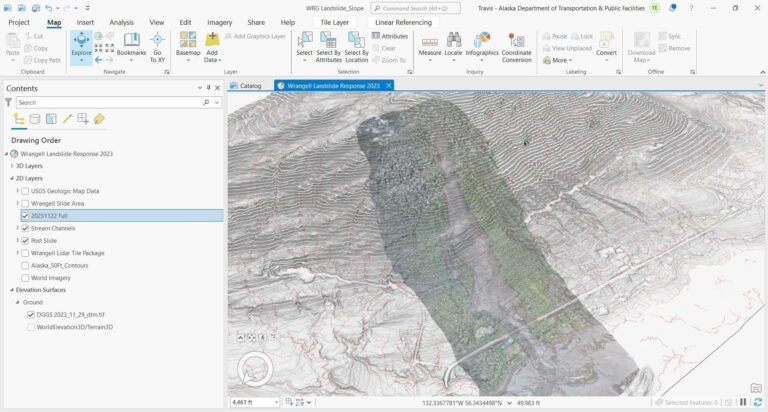Uncheck the 20231122 Full layer

coord(25,216)
